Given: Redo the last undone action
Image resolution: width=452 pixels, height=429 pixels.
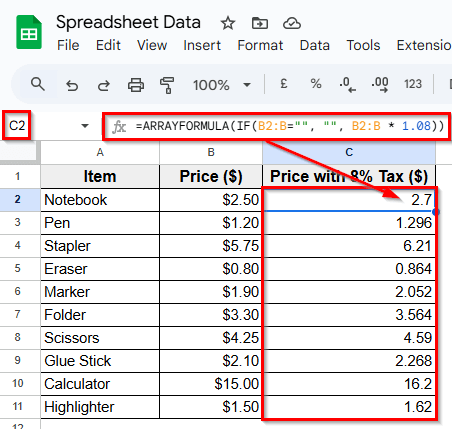Looking at the screenshot, I should click(104, 85).
